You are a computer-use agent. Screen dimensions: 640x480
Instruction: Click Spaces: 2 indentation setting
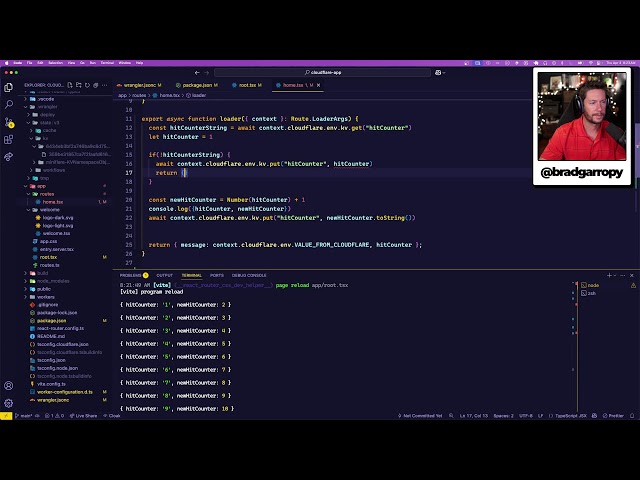[503, 416]
